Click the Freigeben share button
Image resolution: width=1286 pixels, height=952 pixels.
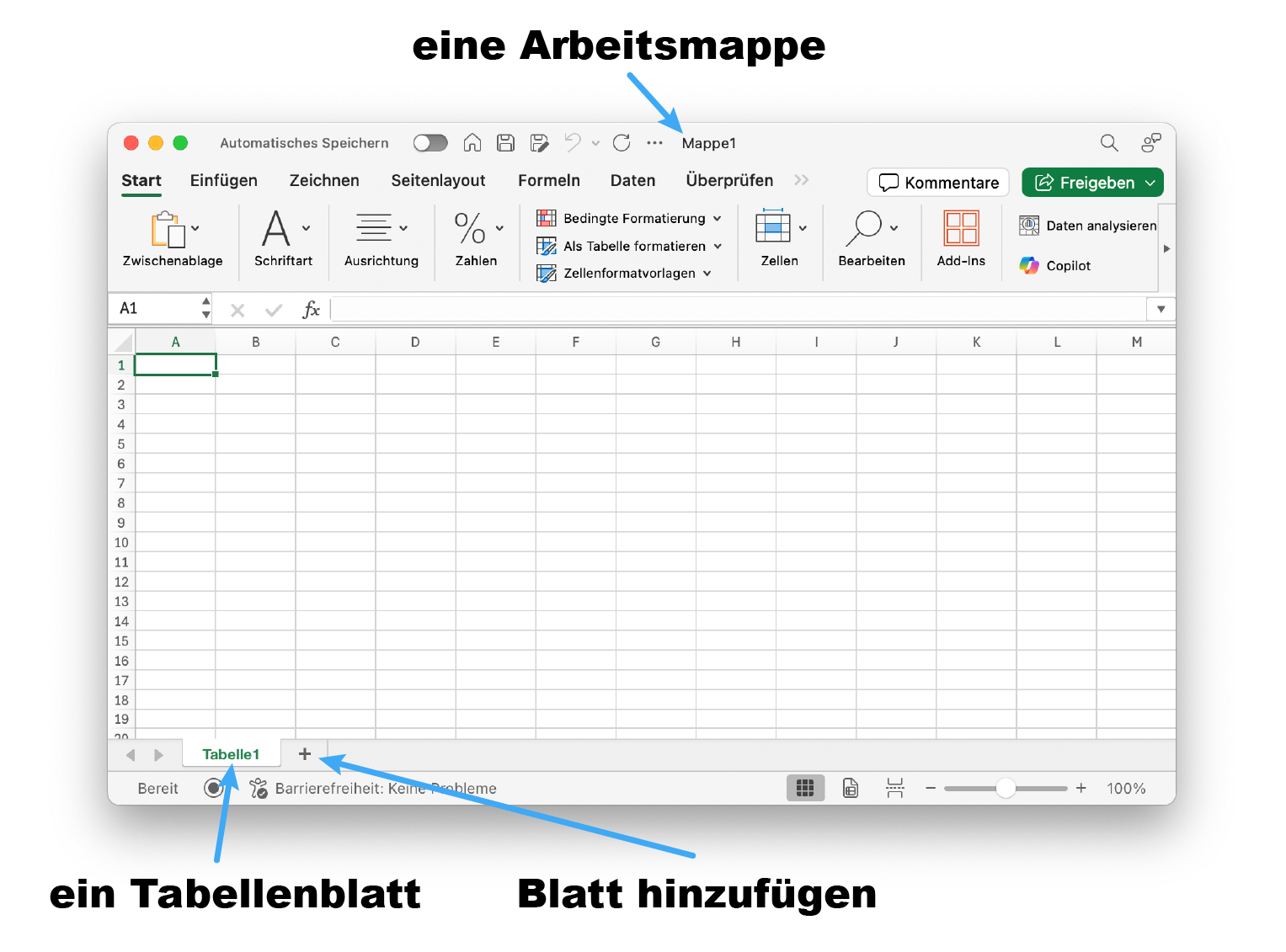(1092, 183)
